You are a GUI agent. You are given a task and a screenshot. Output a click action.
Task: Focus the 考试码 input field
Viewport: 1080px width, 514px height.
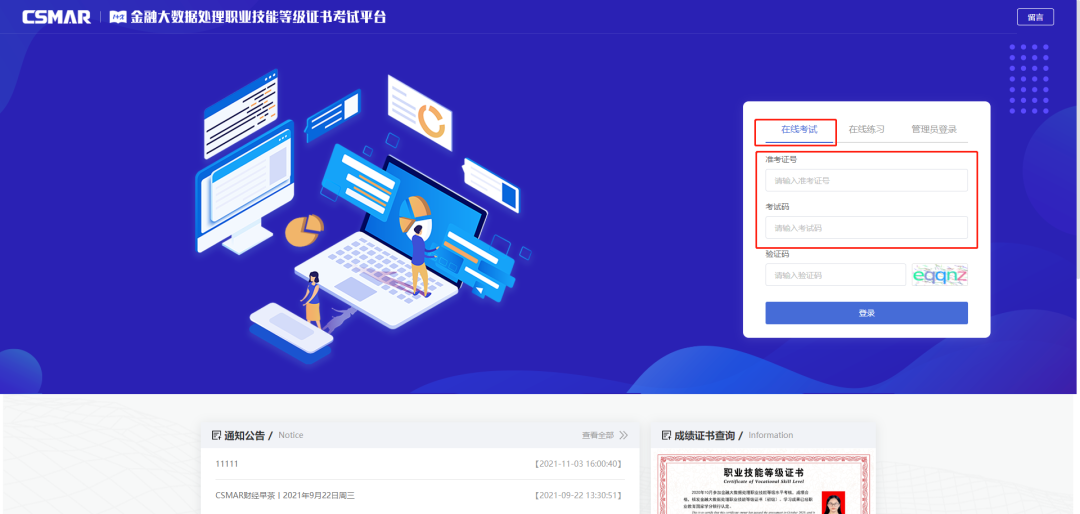pyautogui.click(x=866, y=228)
